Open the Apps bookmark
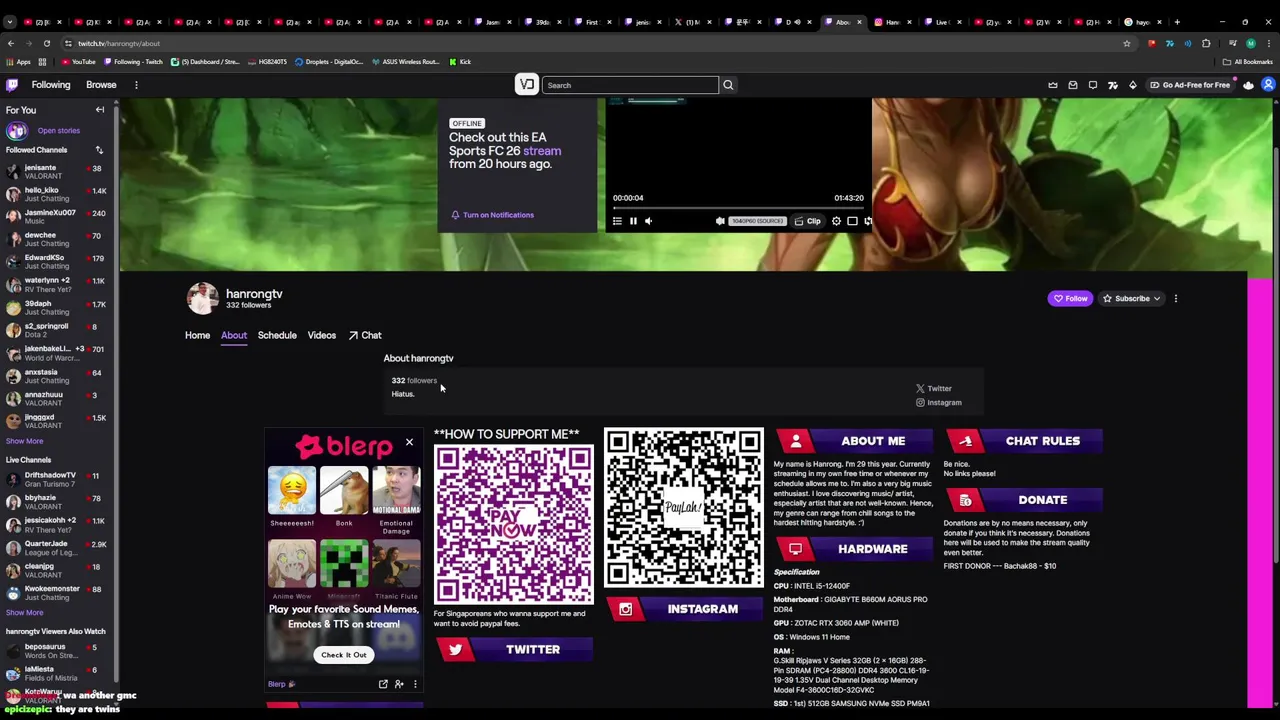The width and height of the screenshot is (1280, 720). (18, 62)
